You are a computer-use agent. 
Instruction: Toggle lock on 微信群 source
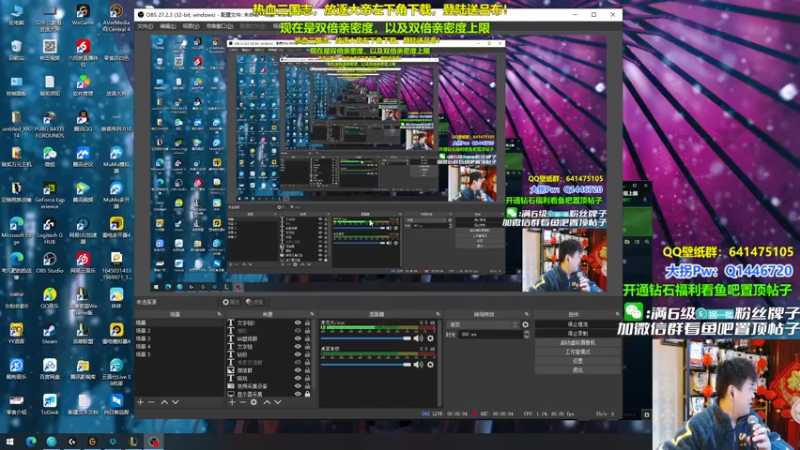click(307, 370)
